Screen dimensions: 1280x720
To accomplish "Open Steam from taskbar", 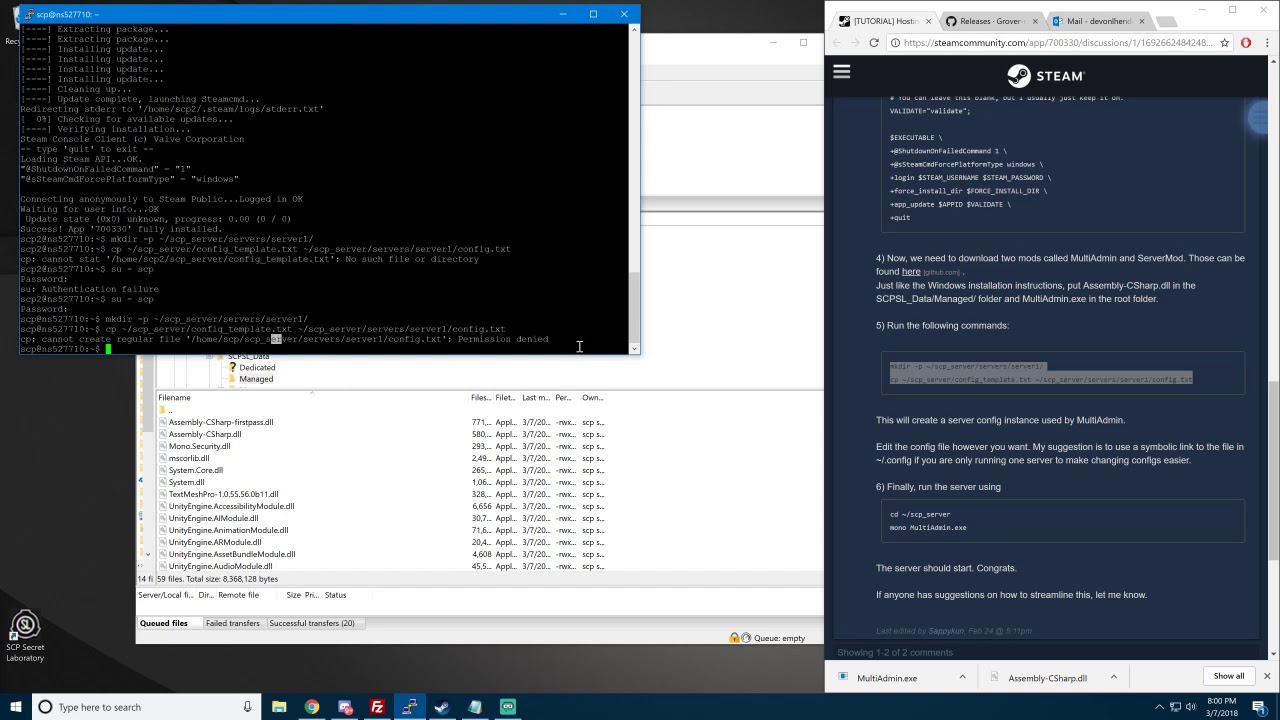I will 442,707.
